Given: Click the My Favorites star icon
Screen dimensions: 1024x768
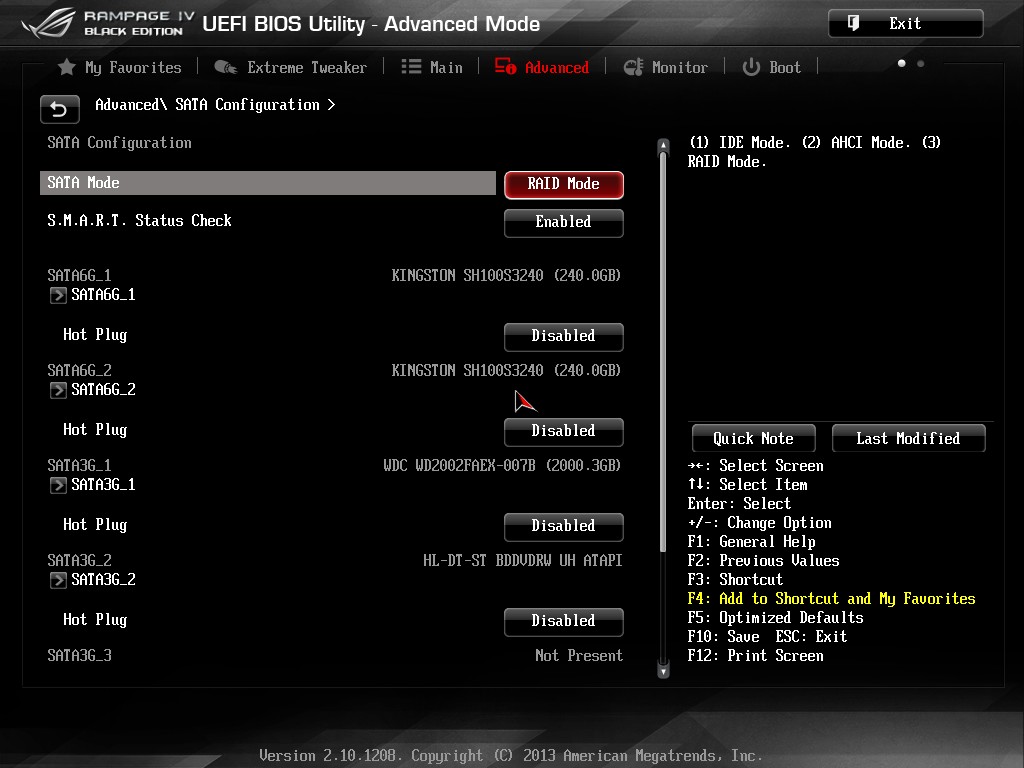Looking at the screenshot, I should (67, 67).
